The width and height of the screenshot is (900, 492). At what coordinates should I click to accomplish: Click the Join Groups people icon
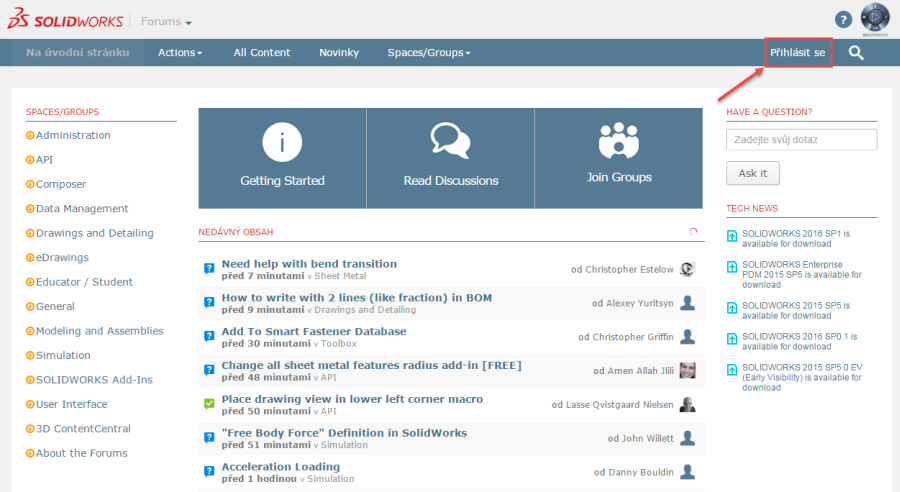pyautogui.click(x=619, y=140)
